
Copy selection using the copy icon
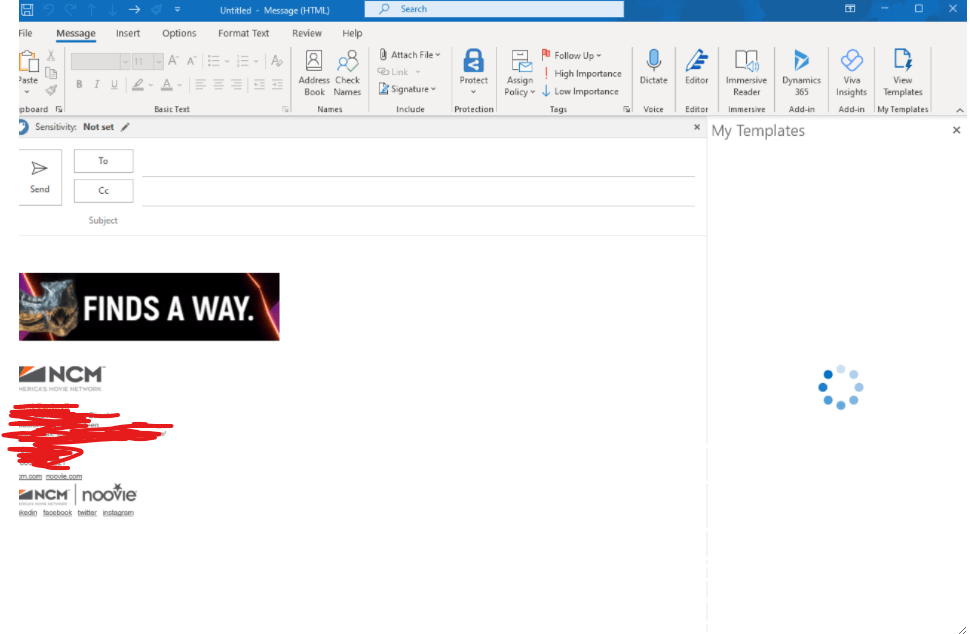point(51,74)
